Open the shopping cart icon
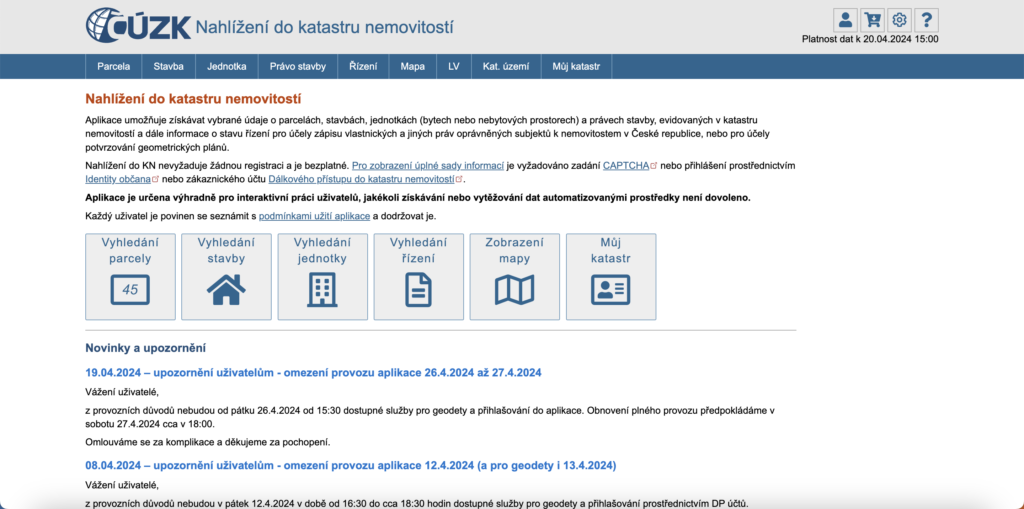Viewport: 1024px width, 509px height. pyautogui.click(x=872, y=20)
